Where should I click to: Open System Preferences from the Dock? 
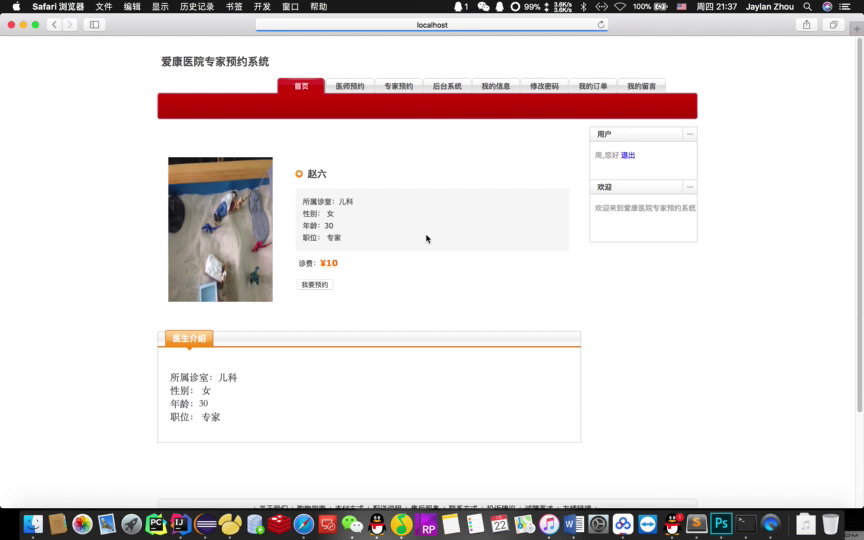click(x=598, y=524)
